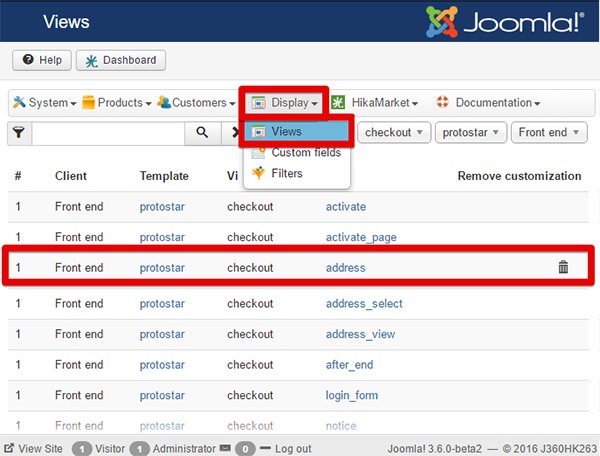Select Custom fields in Display menu

[x=296, y=153]
